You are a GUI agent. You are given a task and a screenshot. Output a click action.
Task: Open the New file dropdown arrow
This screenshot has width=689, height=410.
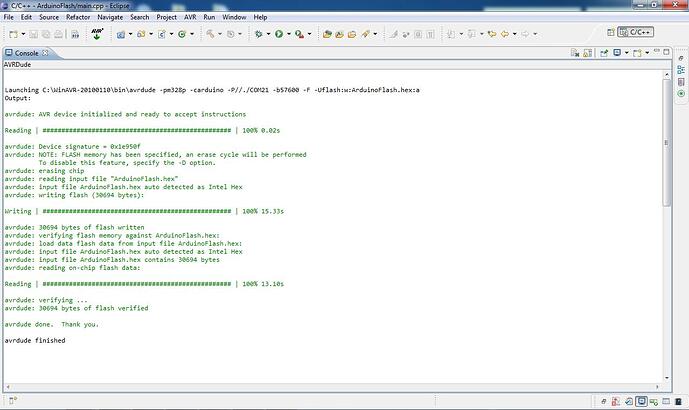[23, 34]
